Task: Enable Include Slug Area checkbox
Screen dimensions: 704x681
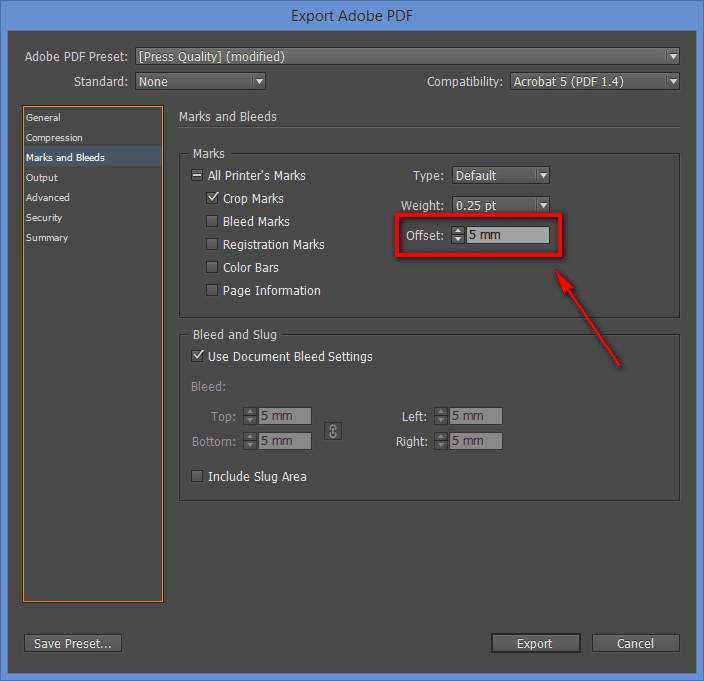Action: (x=197, y=476)
